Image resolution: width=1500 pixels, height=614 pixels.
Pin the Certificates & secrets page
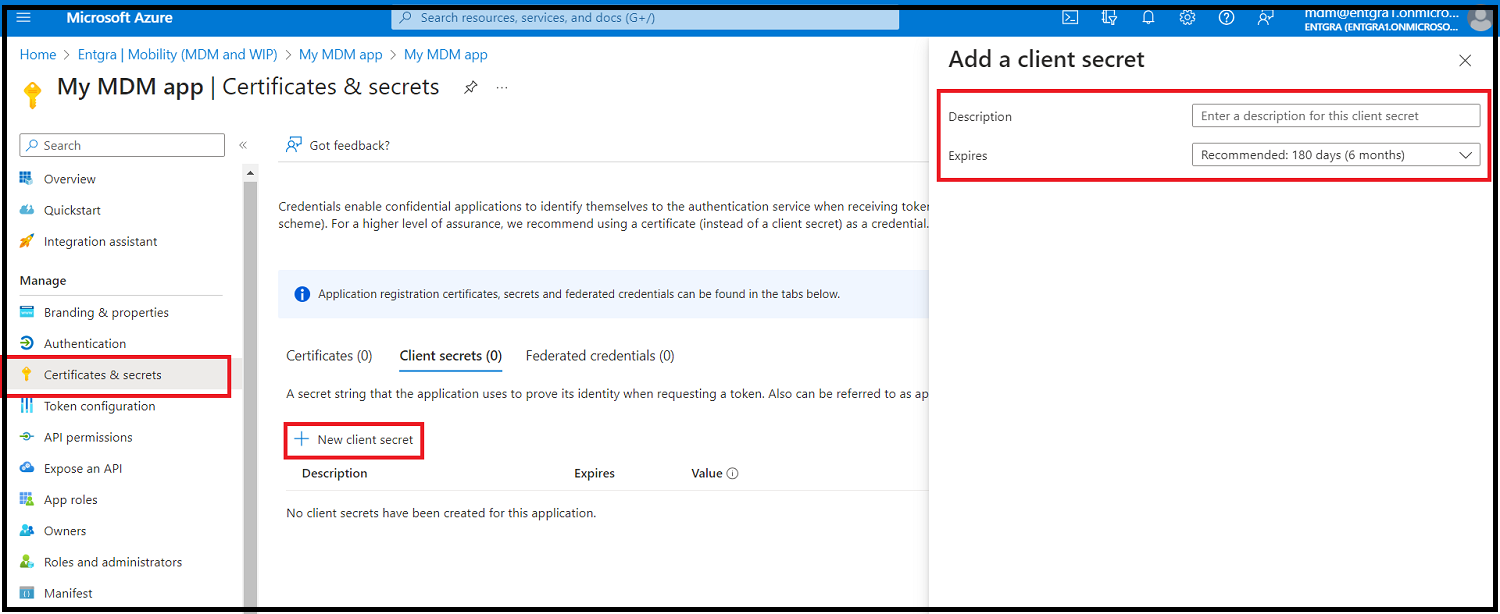[470, 87]
